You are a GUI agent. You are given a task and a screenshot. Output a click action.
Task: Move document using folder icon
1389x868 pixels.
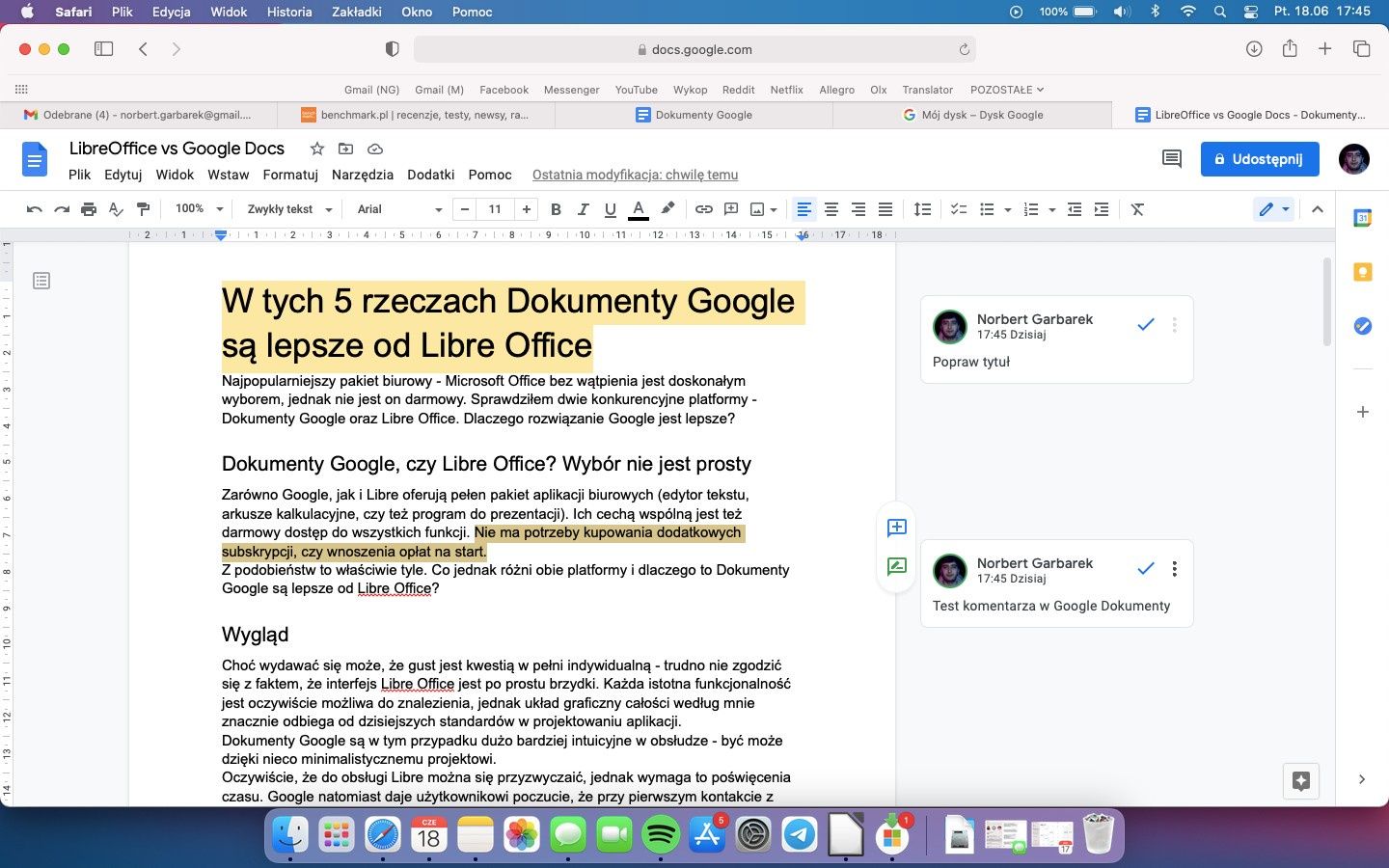pyautogui.click(x=345, y=149)
